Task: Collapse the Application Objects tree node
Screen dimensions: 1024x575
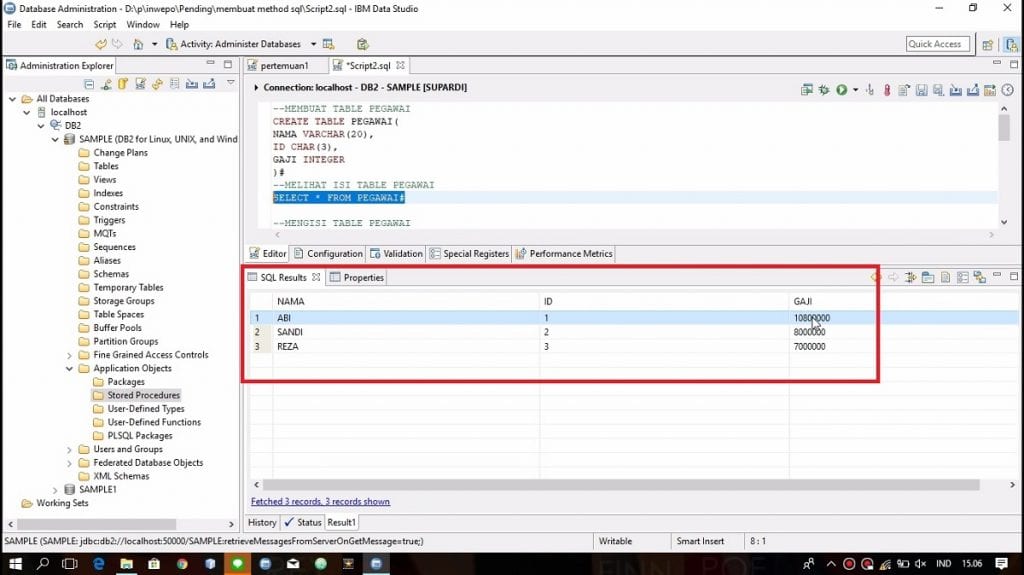Action: pos(69,368)
